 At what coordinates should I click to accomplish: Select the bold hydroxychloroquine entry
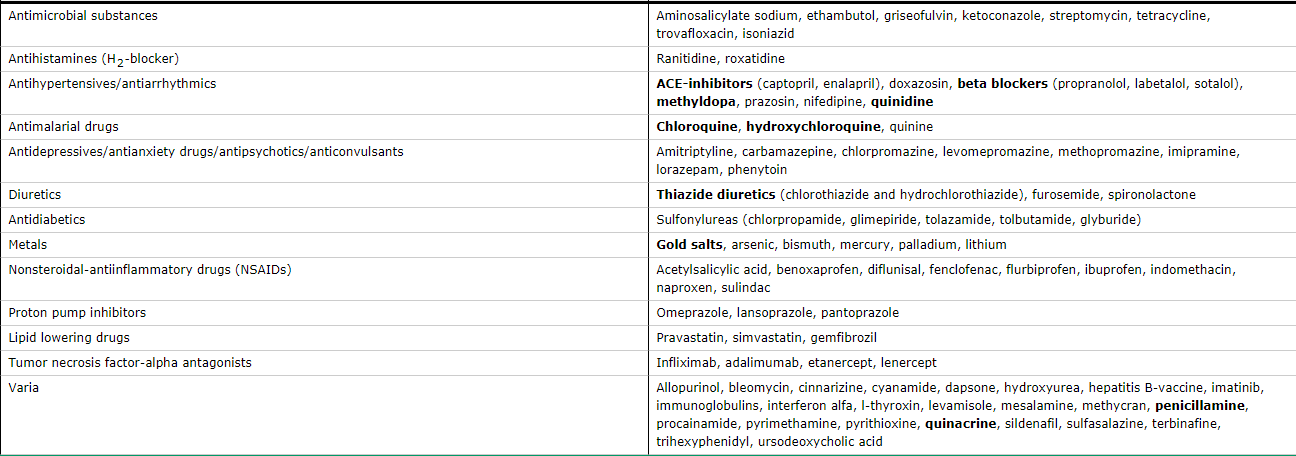click(x=813, y=127)
